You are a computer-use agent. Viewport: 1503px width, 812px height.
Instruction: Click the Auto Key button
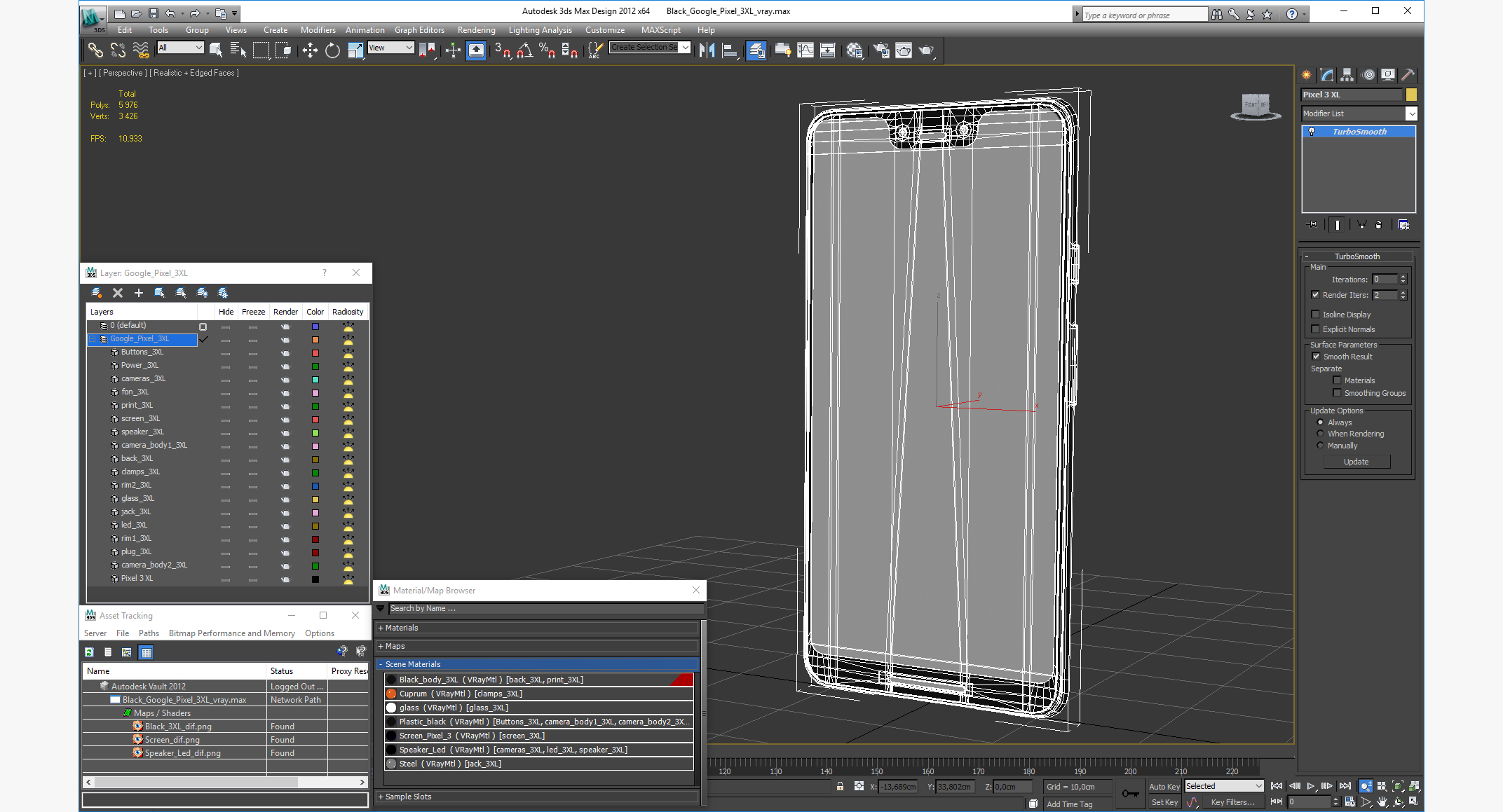tap(1164, 787)
